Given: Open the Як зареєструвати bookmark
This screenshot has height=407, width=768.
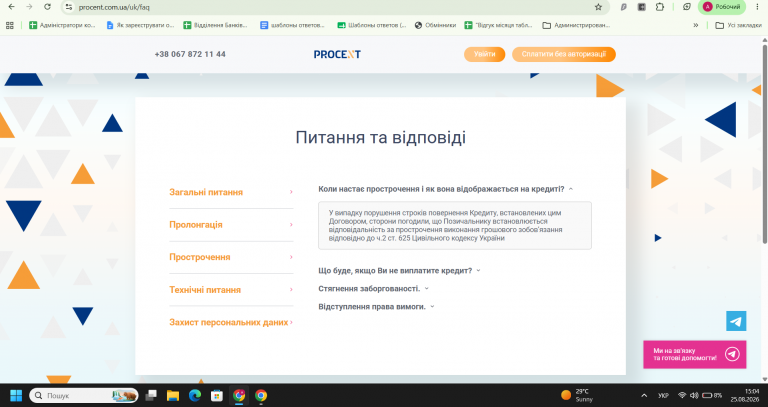Looking at the screenshot, I should click(140, 25).
